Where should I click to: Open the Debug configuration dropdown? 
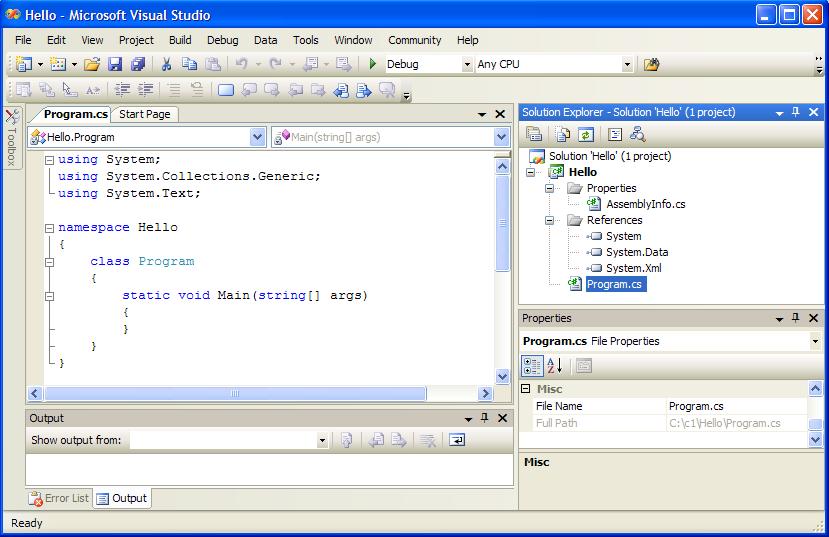pyautogui.click(x=466, y=64)
